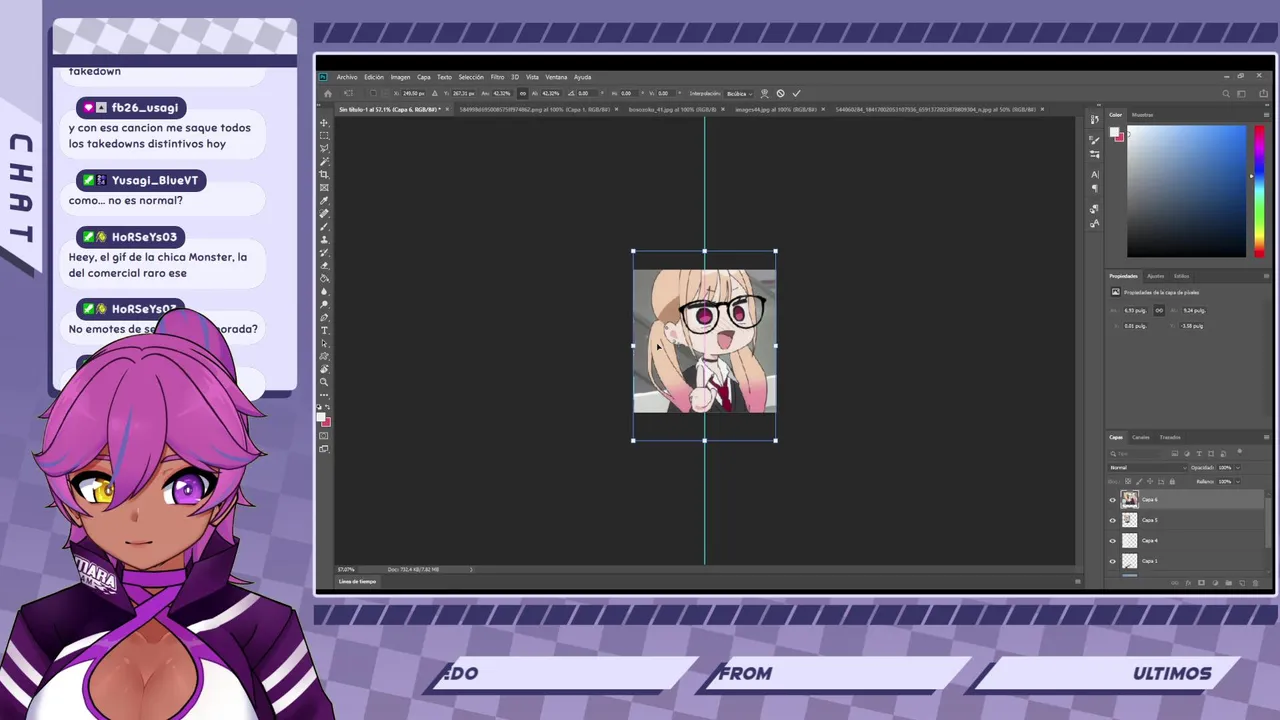Click the foreground color swatch in toolbar
Screen dimensions: 1280x720
pyautogui.click(x=321, y=416)
